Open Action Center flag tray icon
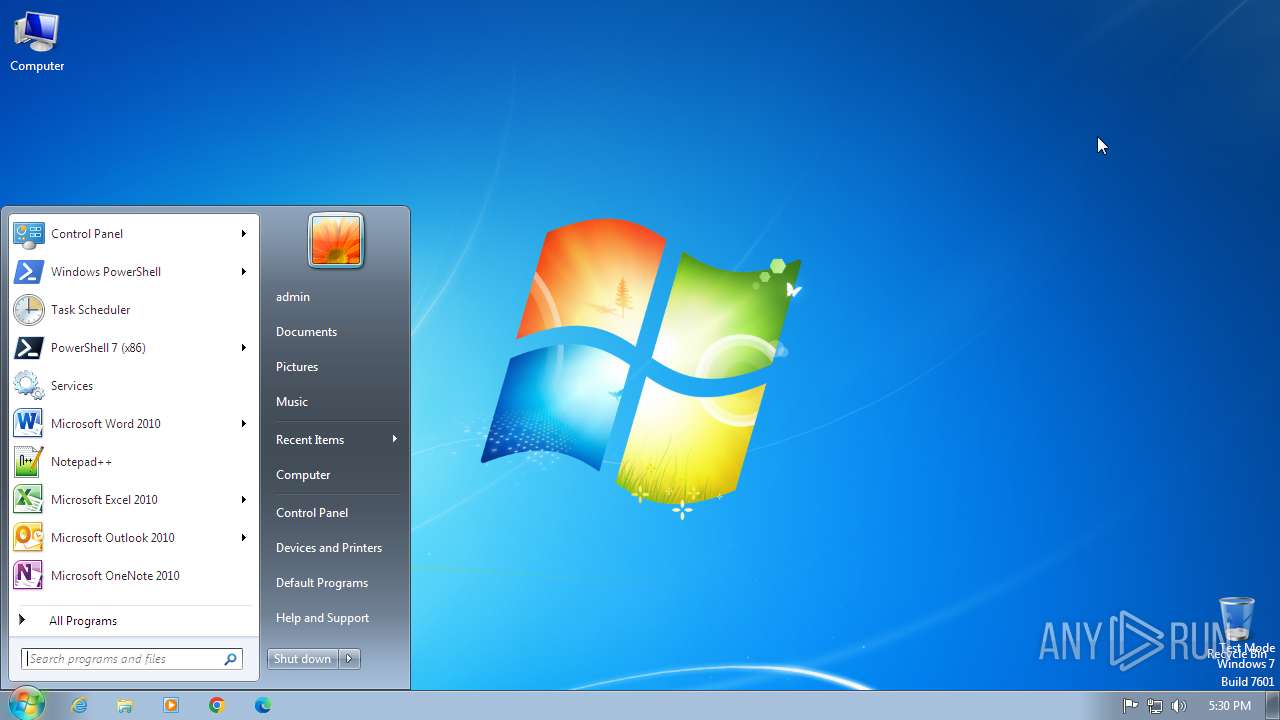Viewport: 1280px width, 720px height. pos(1131,706)
